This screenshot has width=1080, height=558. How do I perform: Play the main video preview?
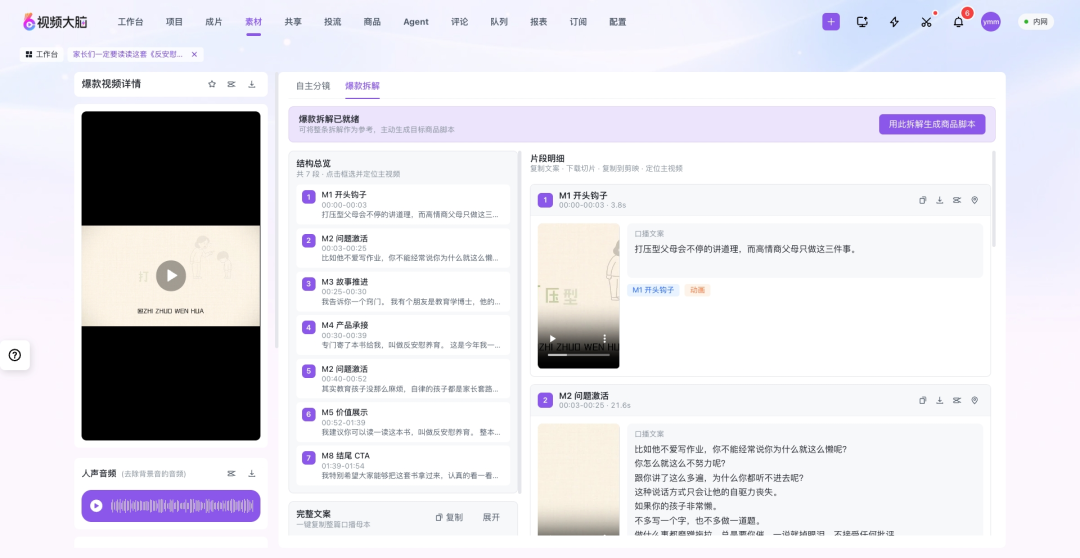tap(171, 276)
